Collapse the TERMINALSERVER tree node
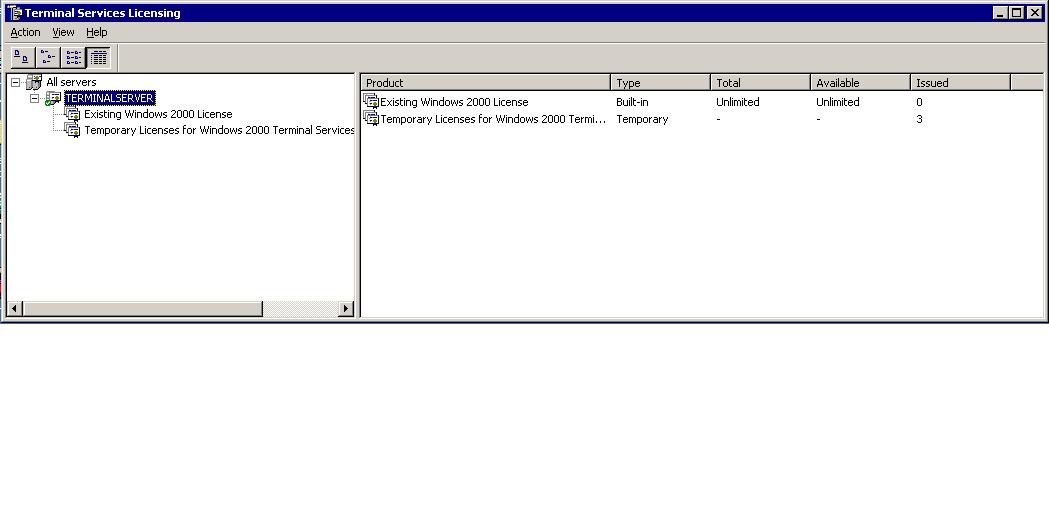This screenshot has width=1049, height=512. point(35,98)
